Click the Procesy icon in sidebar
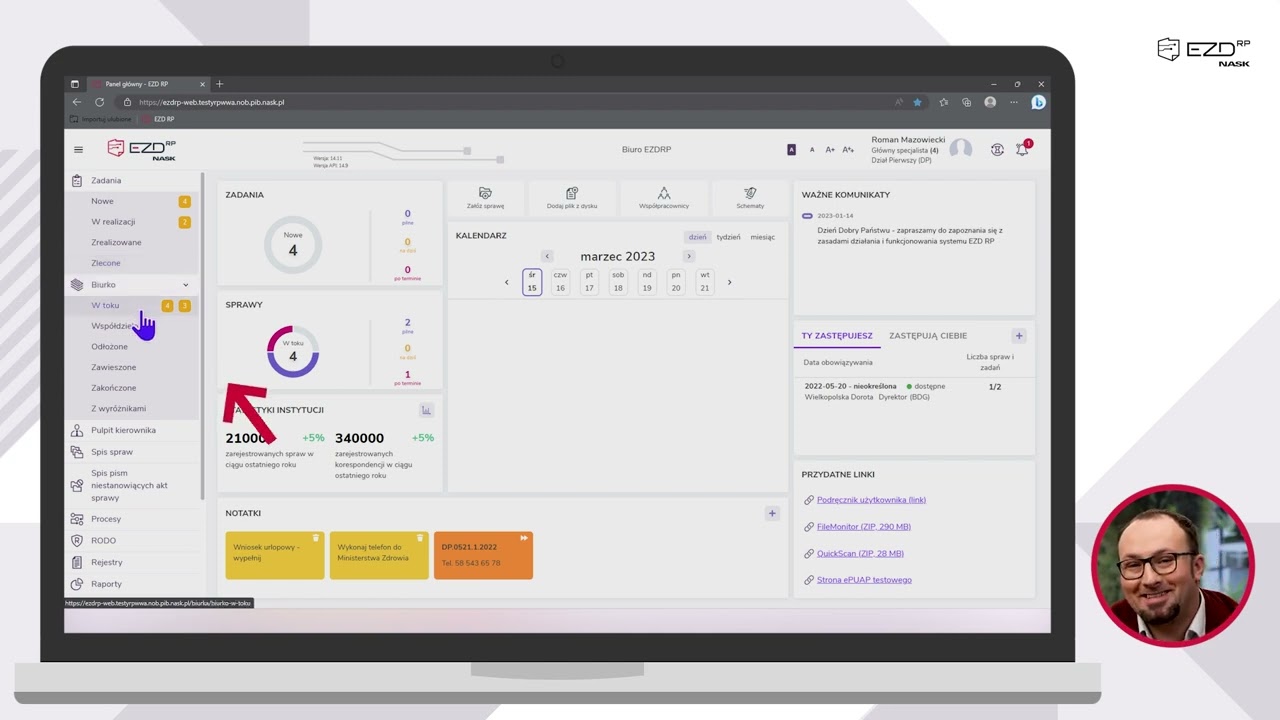Viewport: 1280px width, 720px height. (x=77, y=519)
